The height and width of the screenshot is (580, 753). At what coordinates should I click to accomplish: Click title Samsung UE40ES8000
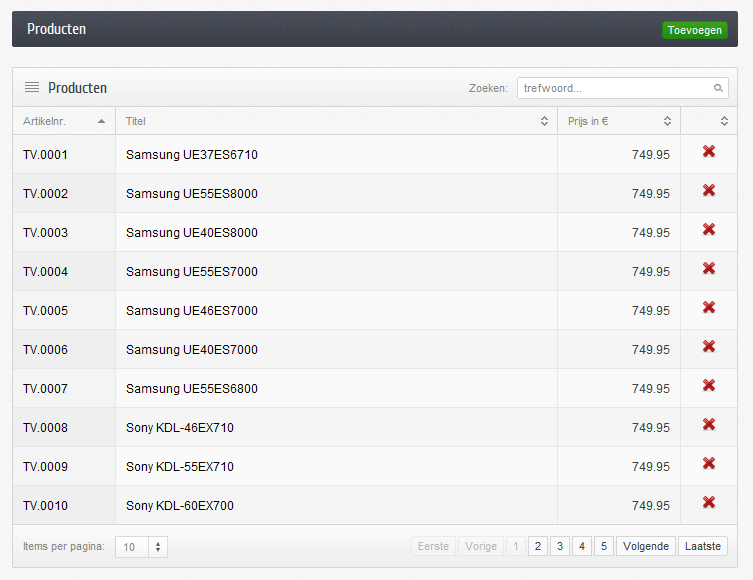192,232
